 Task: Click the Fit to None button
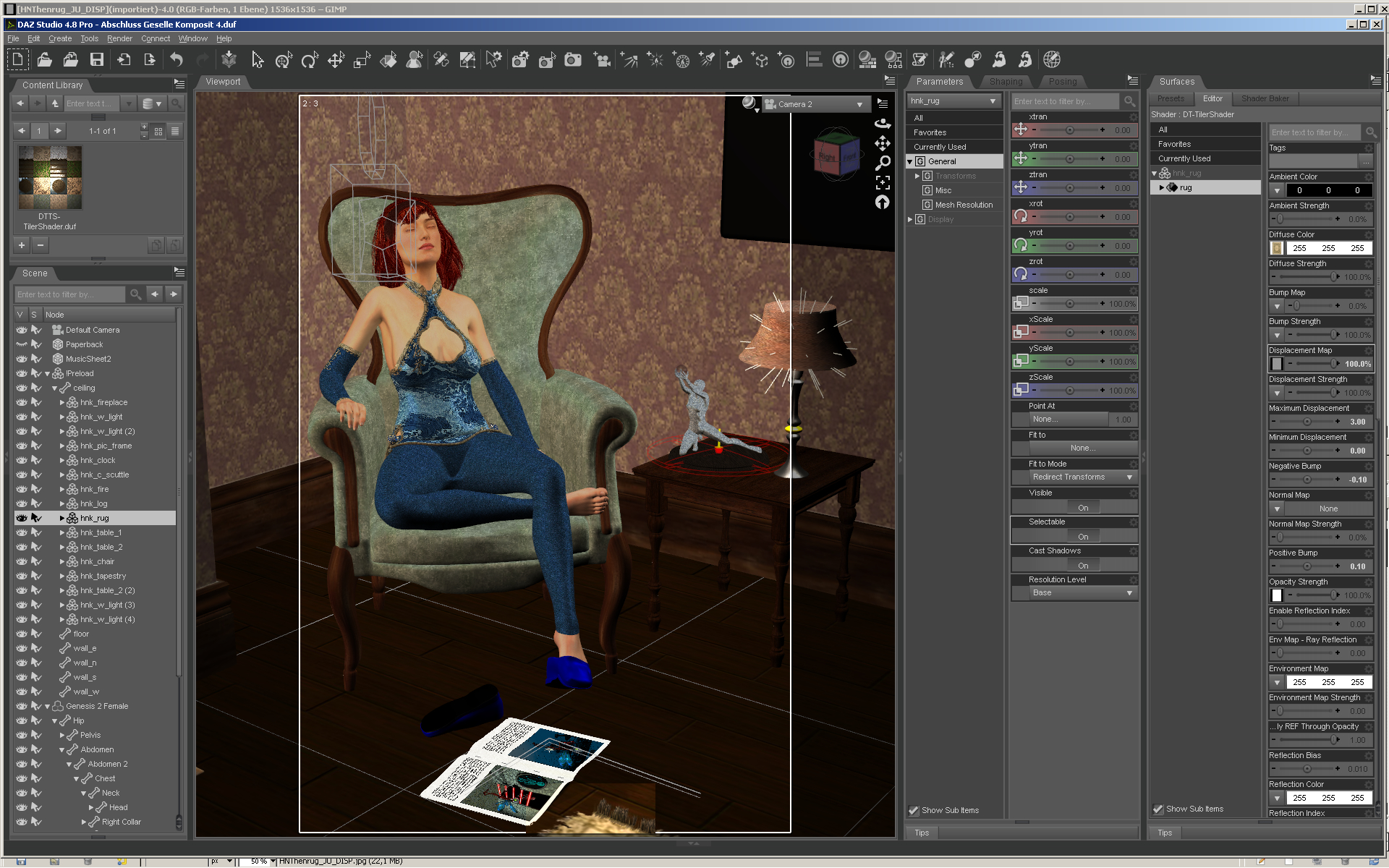[x=1082, y=448]
